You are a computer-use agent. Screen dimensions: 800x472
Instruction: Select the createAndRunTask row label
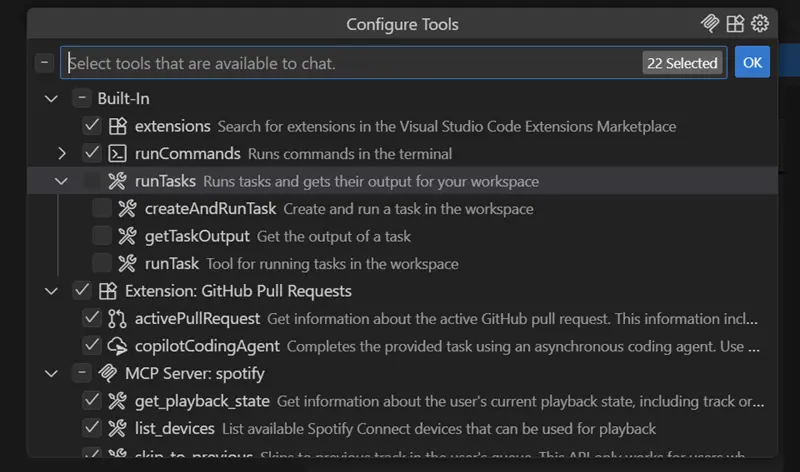210,209
